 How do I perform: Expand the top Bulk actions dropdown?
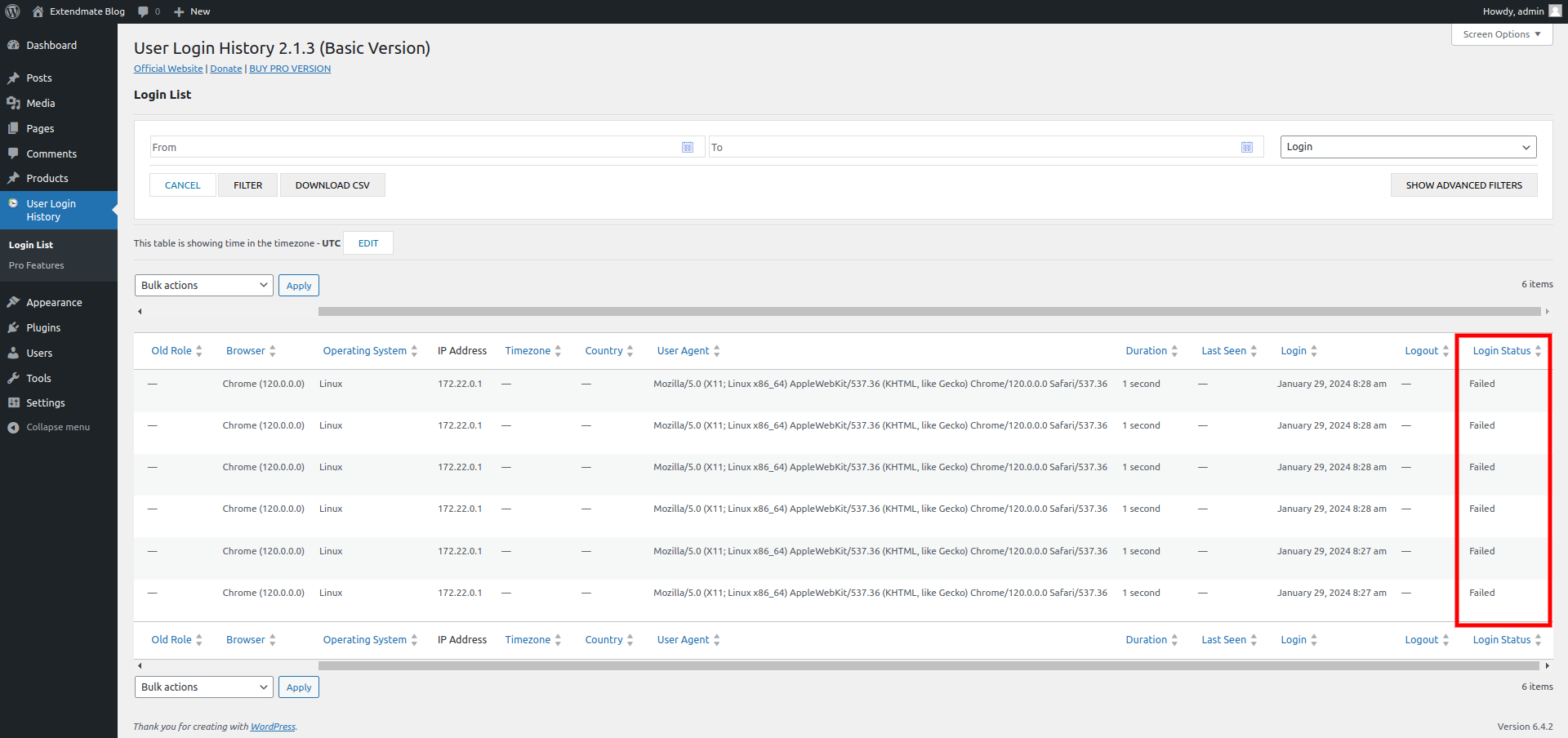coord(203,285)
